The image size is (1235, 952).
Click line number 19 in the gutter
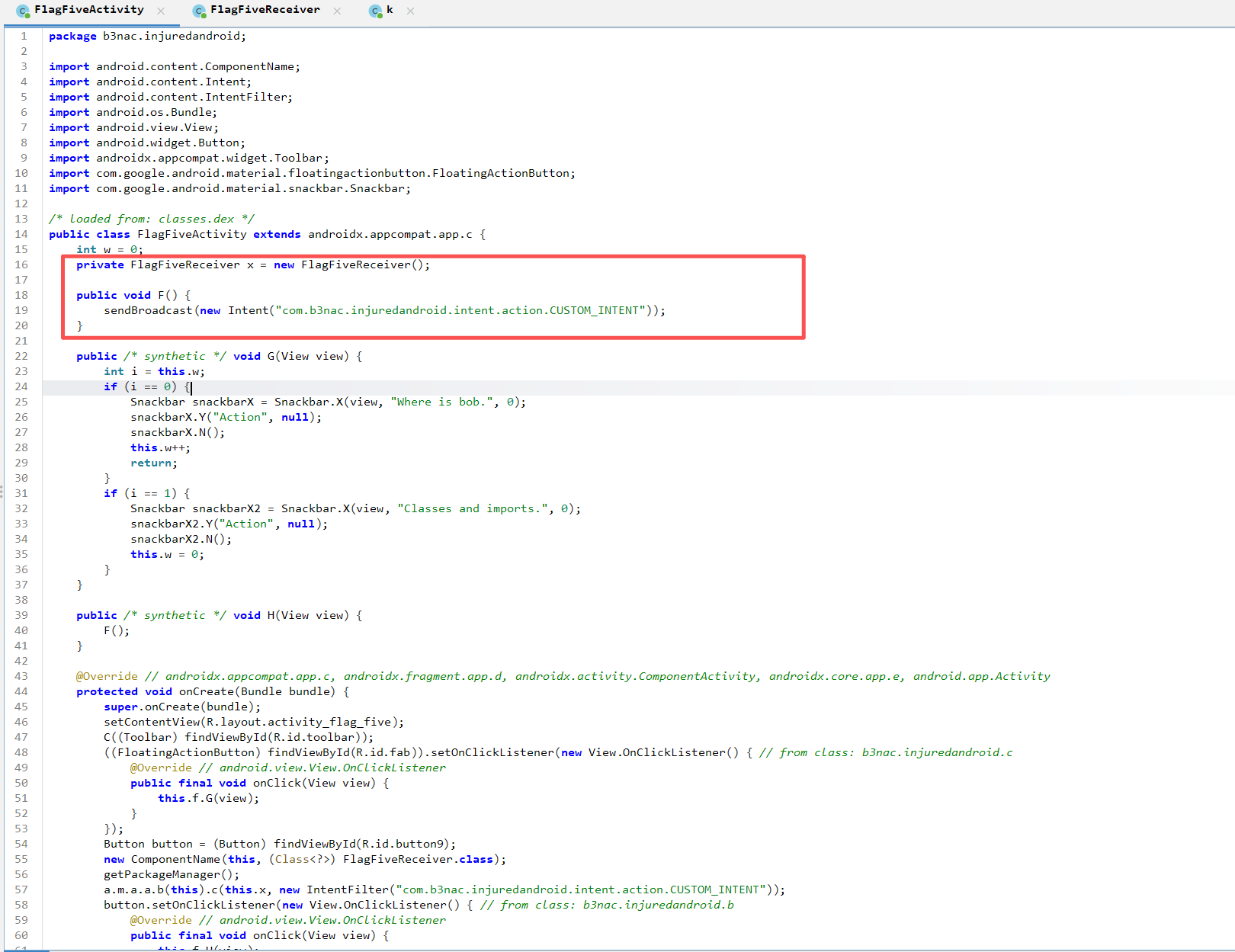point(21,310)
